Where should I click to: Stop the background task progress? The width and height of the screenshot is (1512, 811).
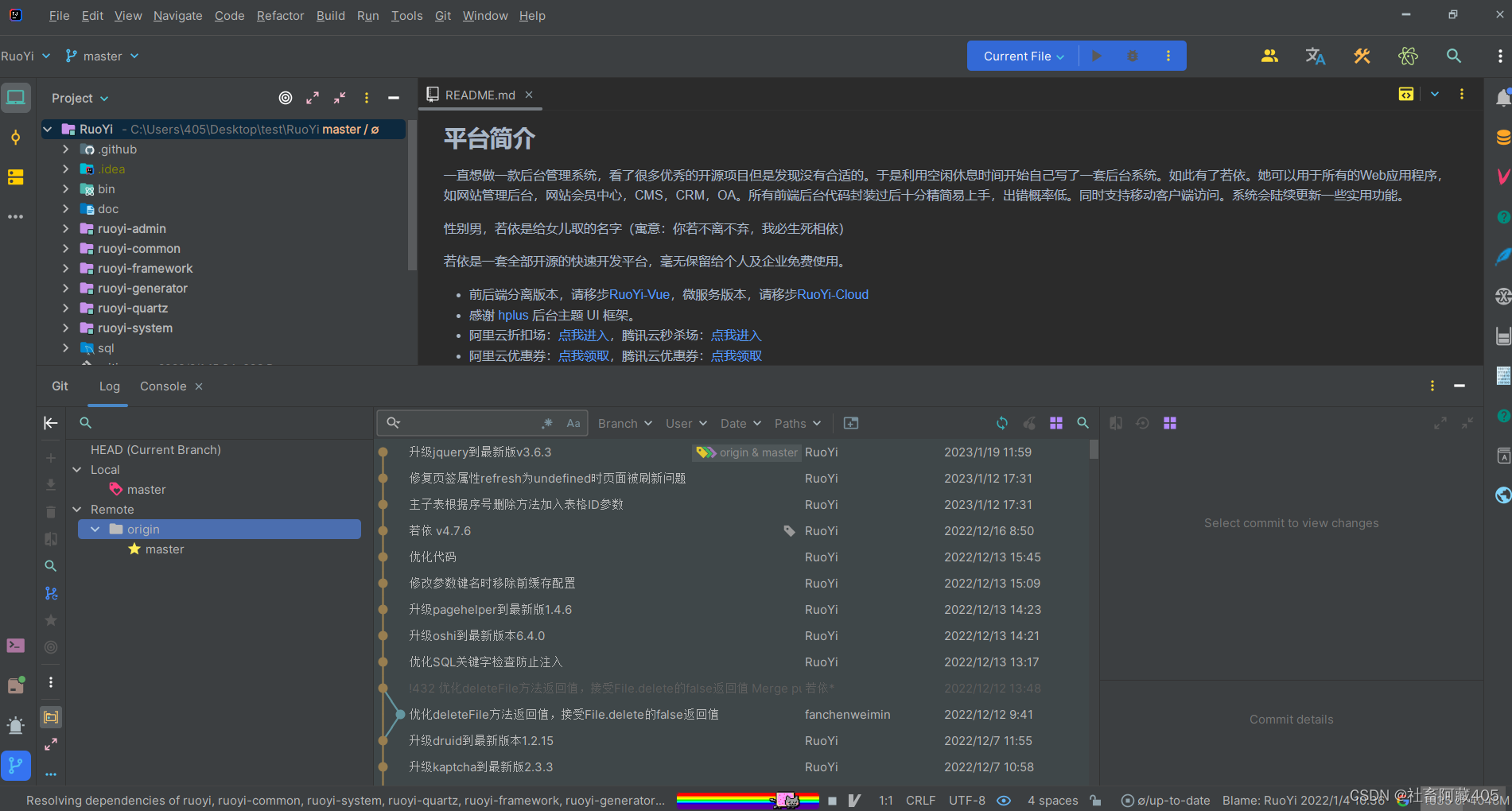click(x=832, y=801)
